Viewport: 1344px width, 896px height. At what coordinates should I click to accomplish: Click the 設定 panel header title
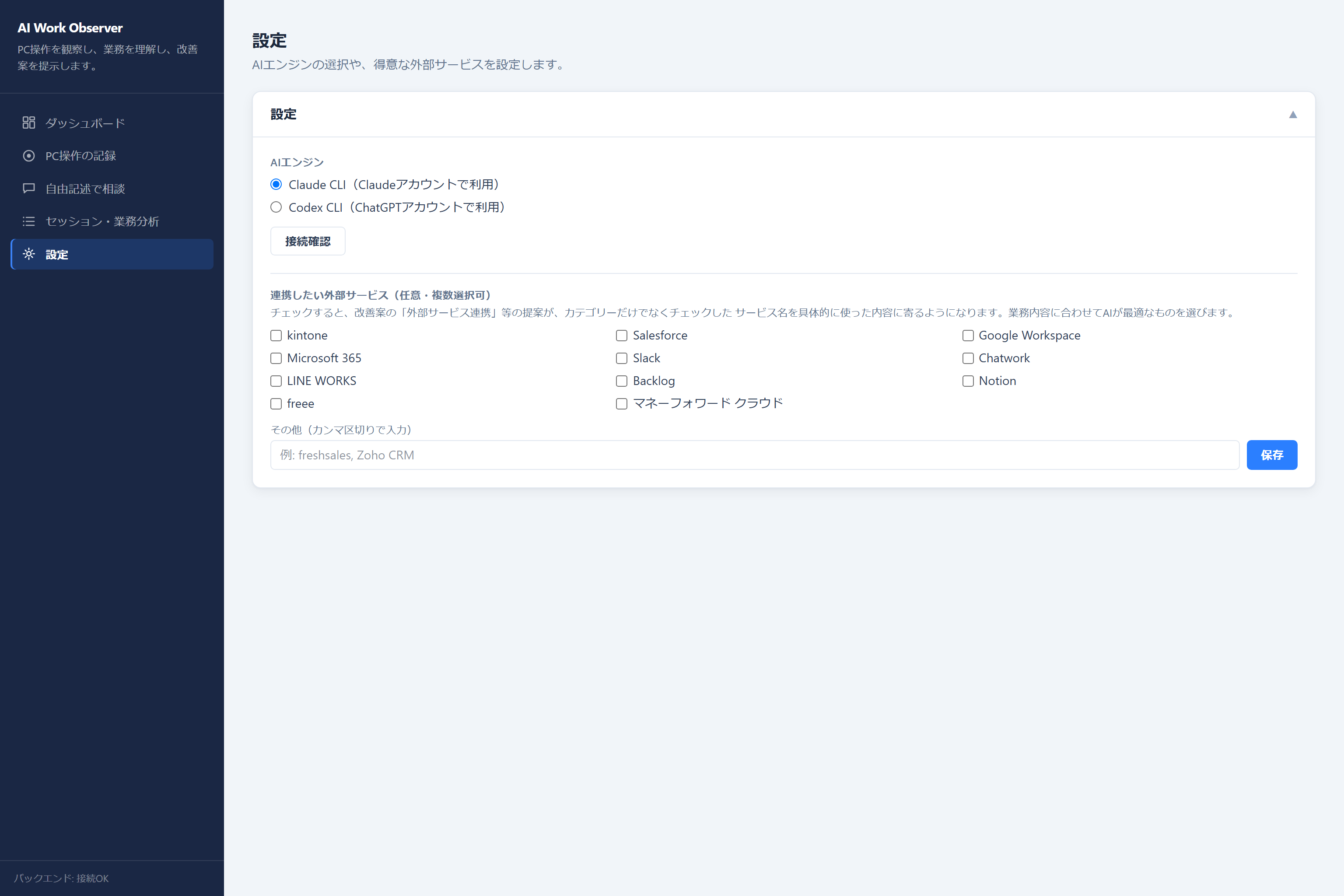click(283, 114)
